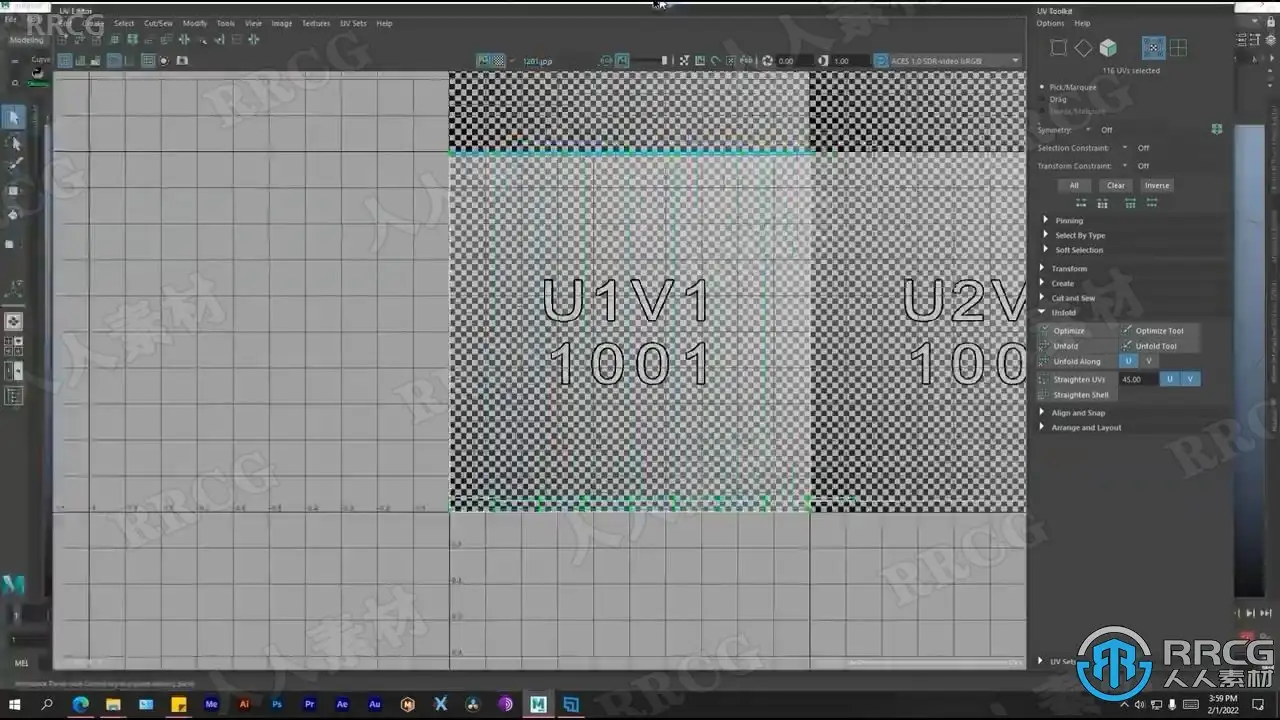The height and width of the screenshot is (720, 1280).
Task: Click the Optimize Tool icon
Action: click(1127, 330)
